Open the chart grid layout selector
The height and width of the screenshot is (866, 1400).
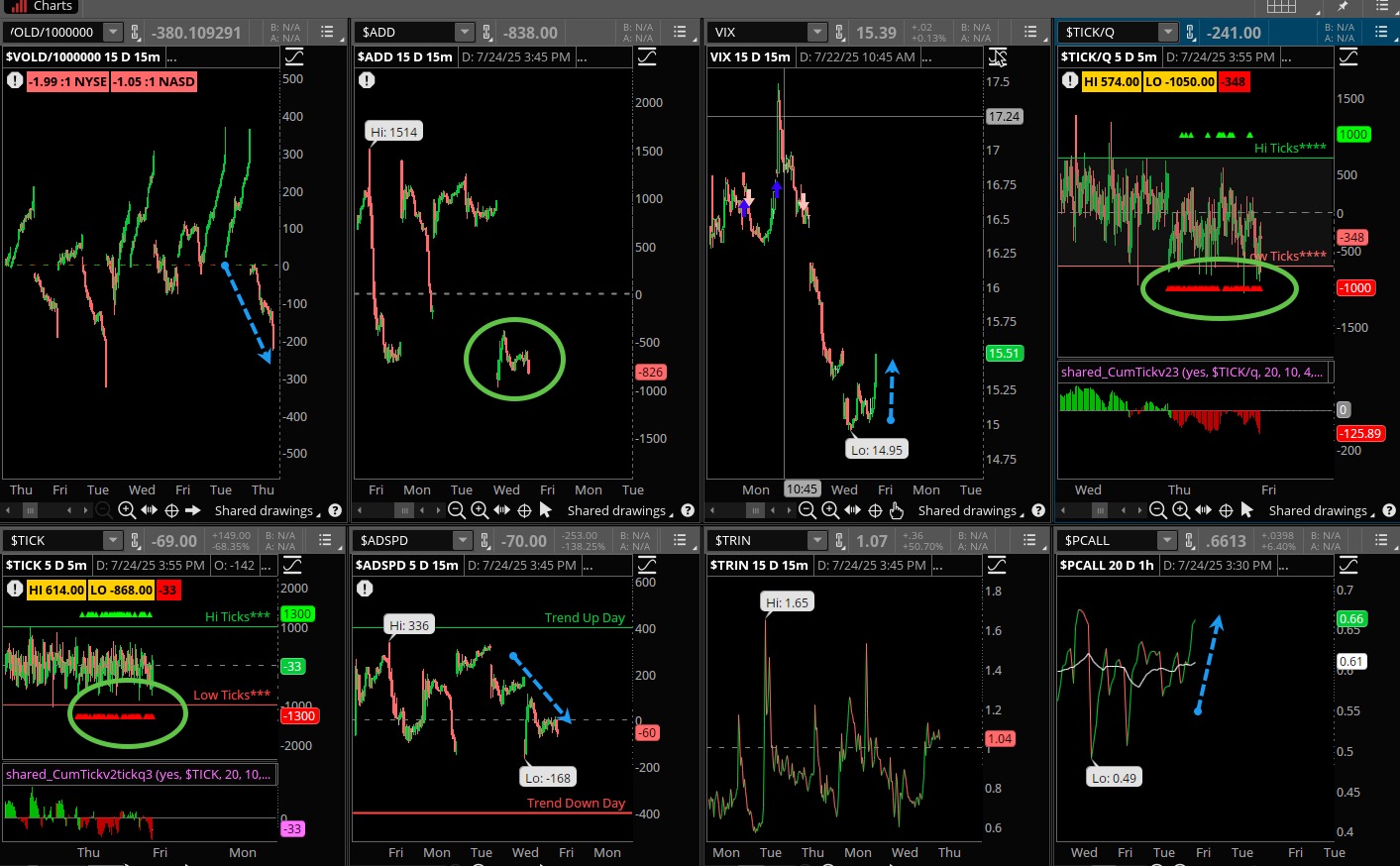(1281, 6)
